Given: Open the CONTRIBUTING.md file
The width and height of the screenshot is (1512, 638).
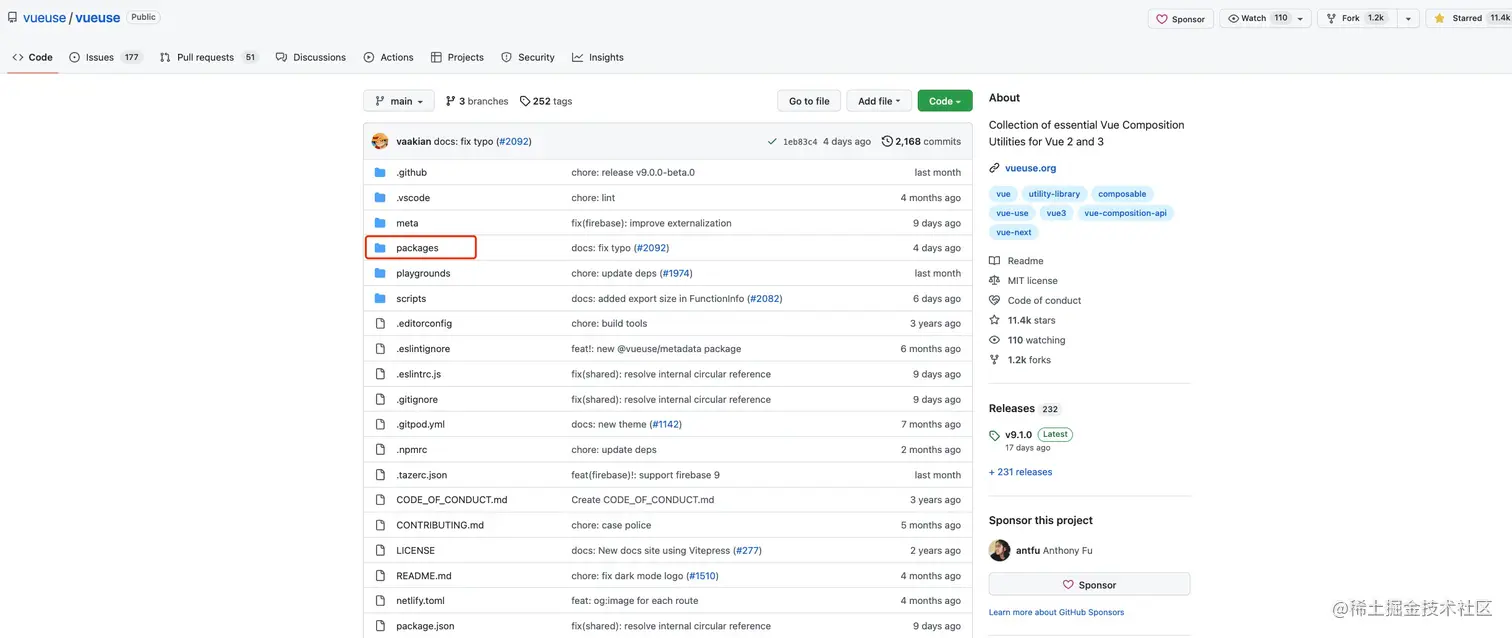Looking at the screenshot, I should pyautogui.click(x=440, y=525).
